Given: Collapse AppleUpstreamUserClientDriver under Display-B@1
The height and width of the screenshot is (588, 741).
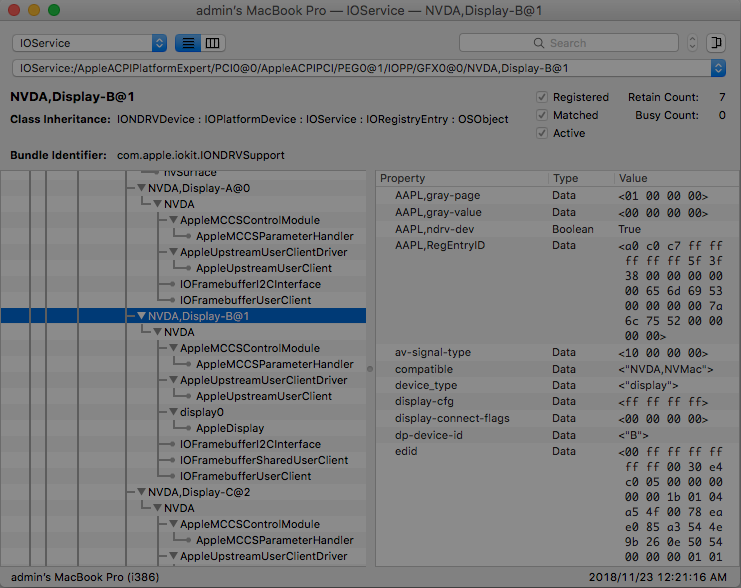Looking at the screenshot, I should [x=173, y=380].
